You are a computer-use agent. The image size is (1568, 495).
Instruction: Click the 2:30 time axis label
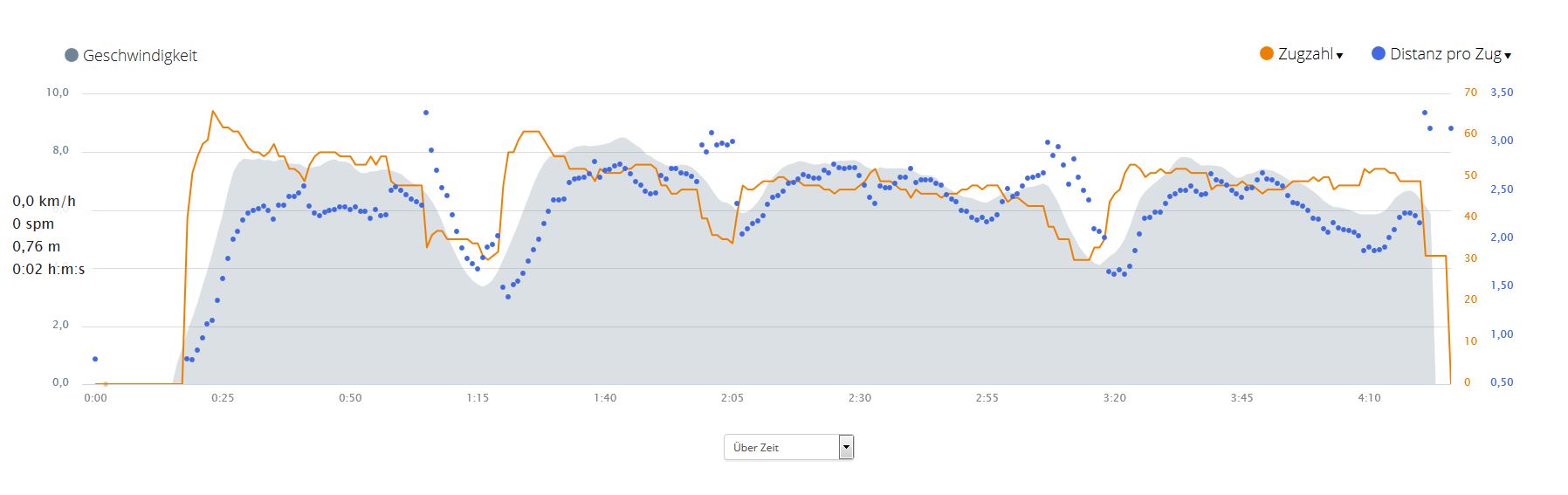860,398
